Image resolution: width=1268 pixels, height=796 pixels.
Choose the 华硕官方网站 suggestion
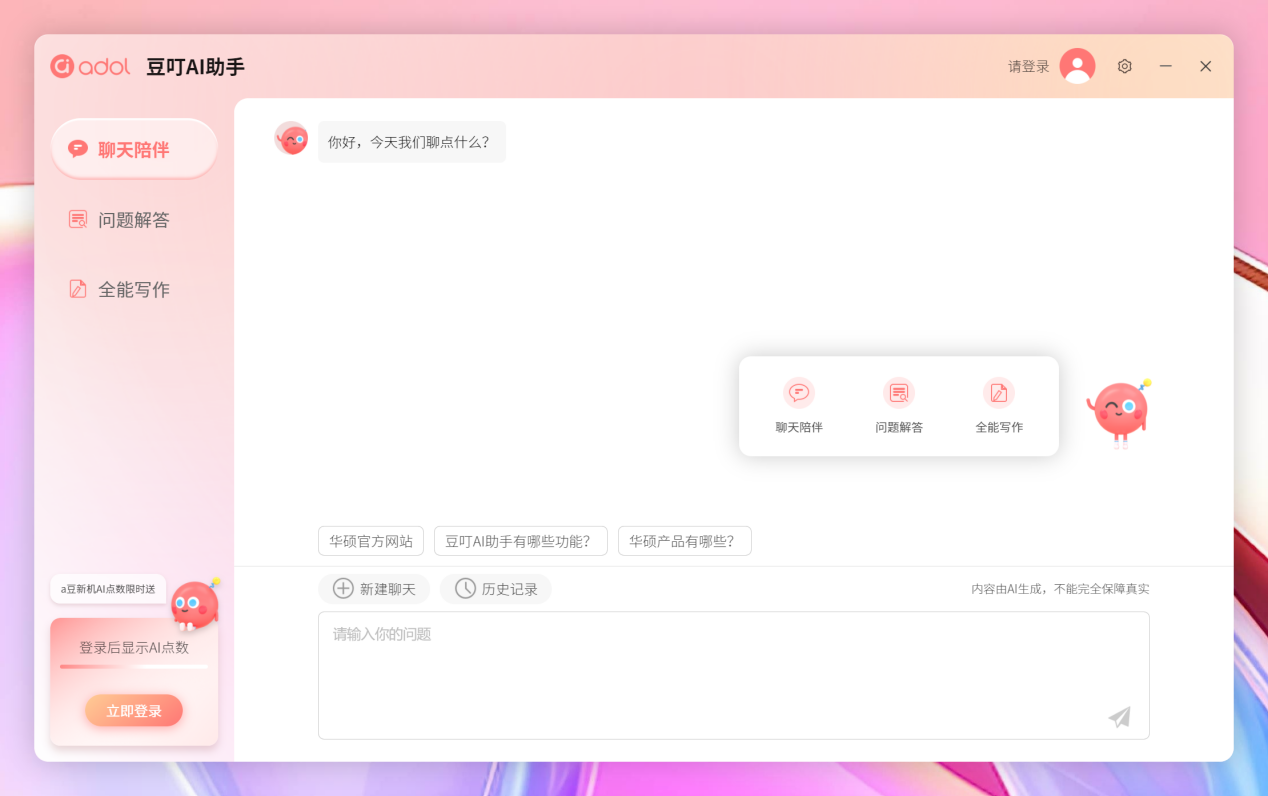371,541
